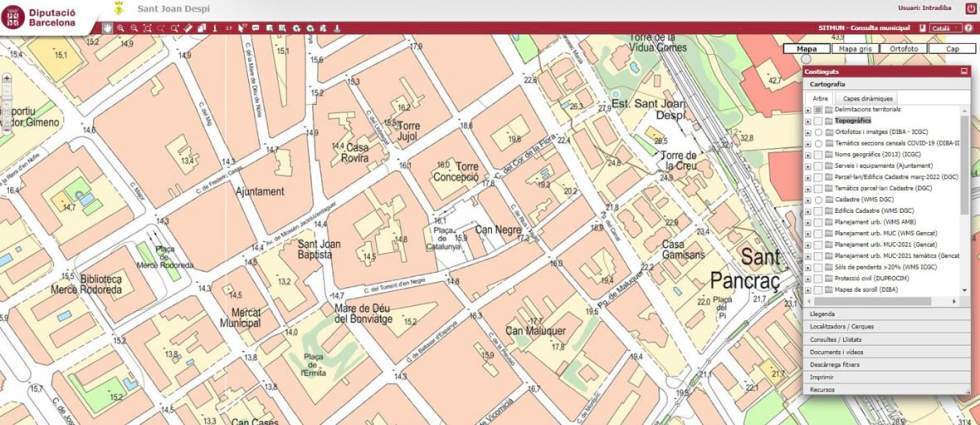Select the pan hand tool
Screen dimensions: 980x425
108,28
